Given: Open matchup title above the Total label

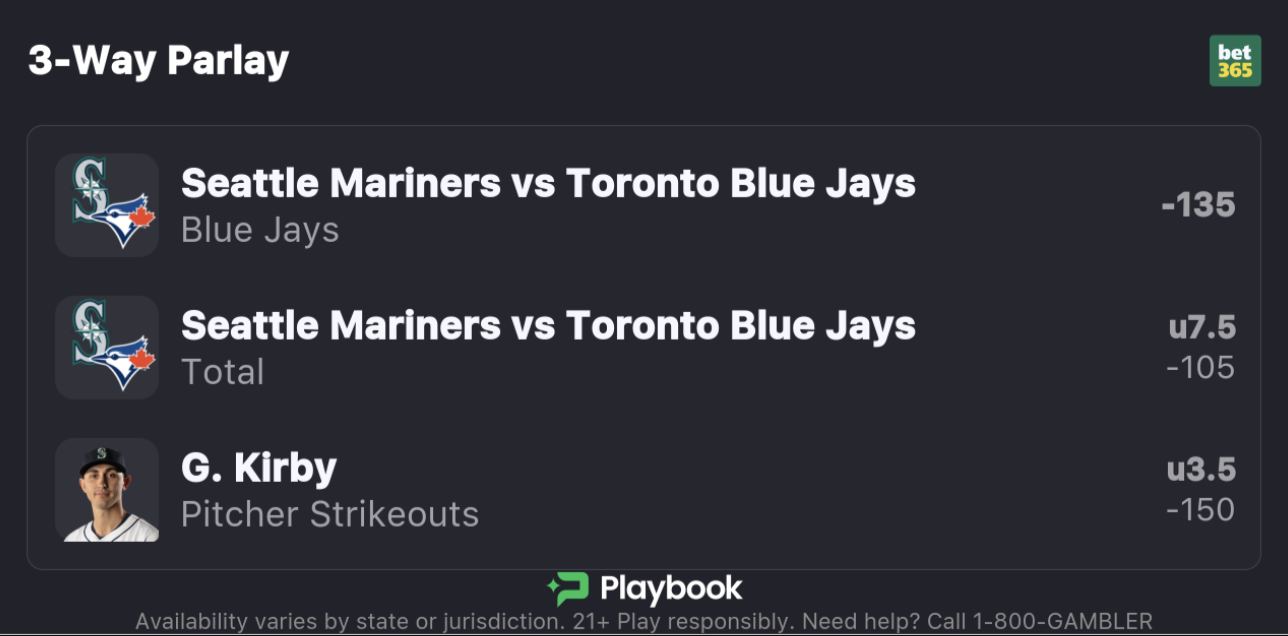Looking at the screenshot, I should click(548, 325).
